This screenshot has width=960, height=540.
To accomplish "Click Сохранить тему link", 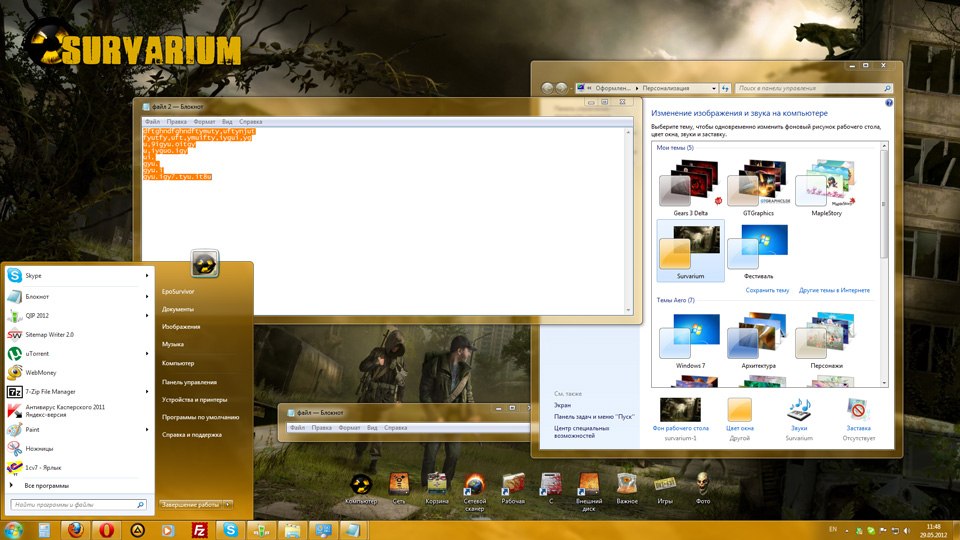I will 767,290.
